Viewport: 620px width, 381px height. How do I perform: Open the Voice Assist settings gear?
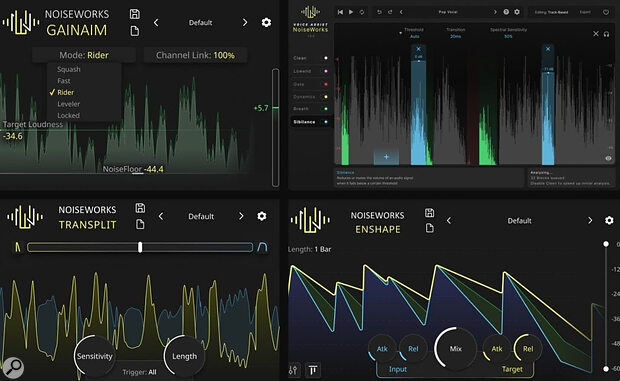pos(517,12)
